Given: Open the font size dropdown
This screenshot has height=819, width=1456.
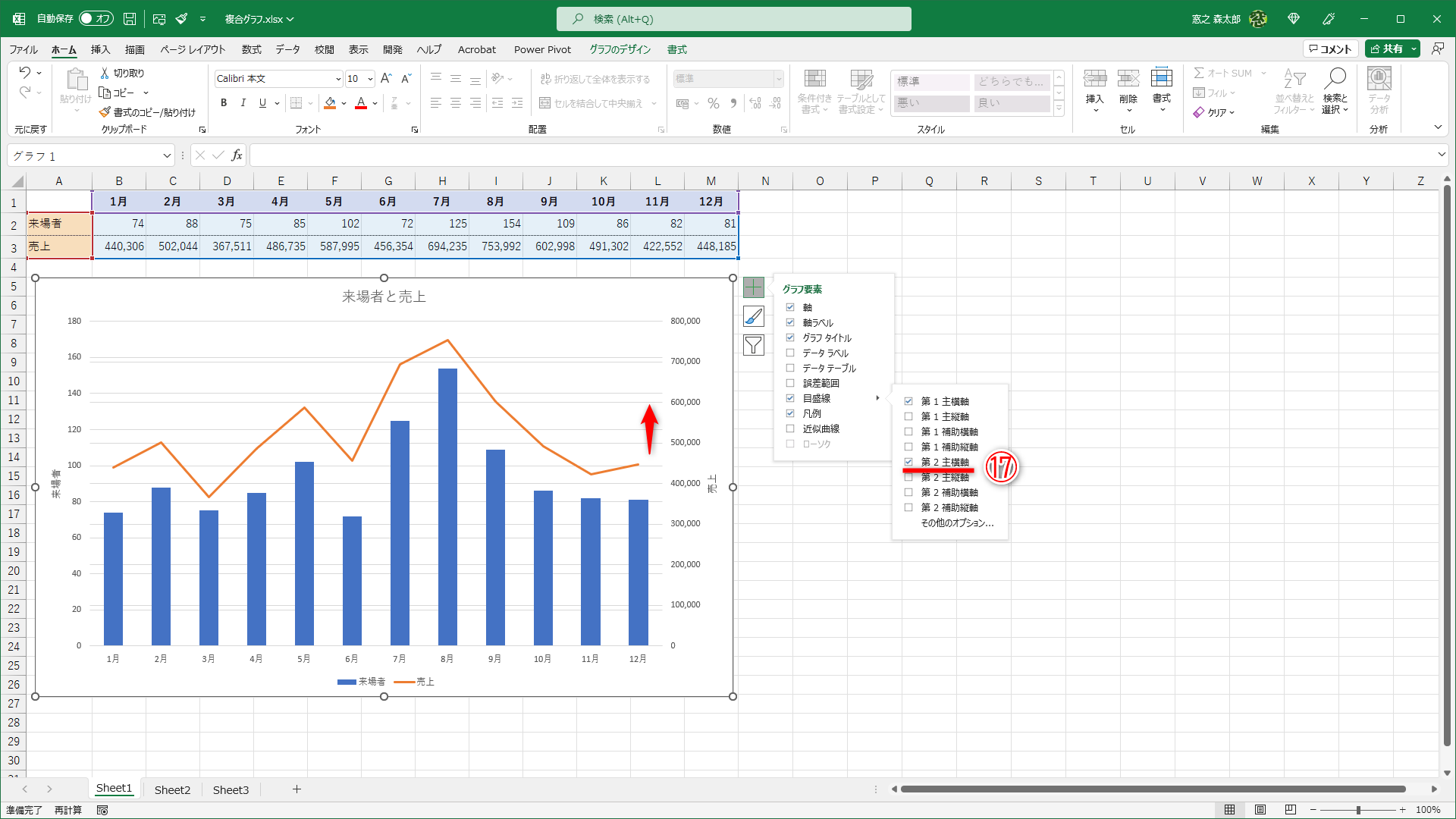Looking at the screenshot, I should 370,79.
